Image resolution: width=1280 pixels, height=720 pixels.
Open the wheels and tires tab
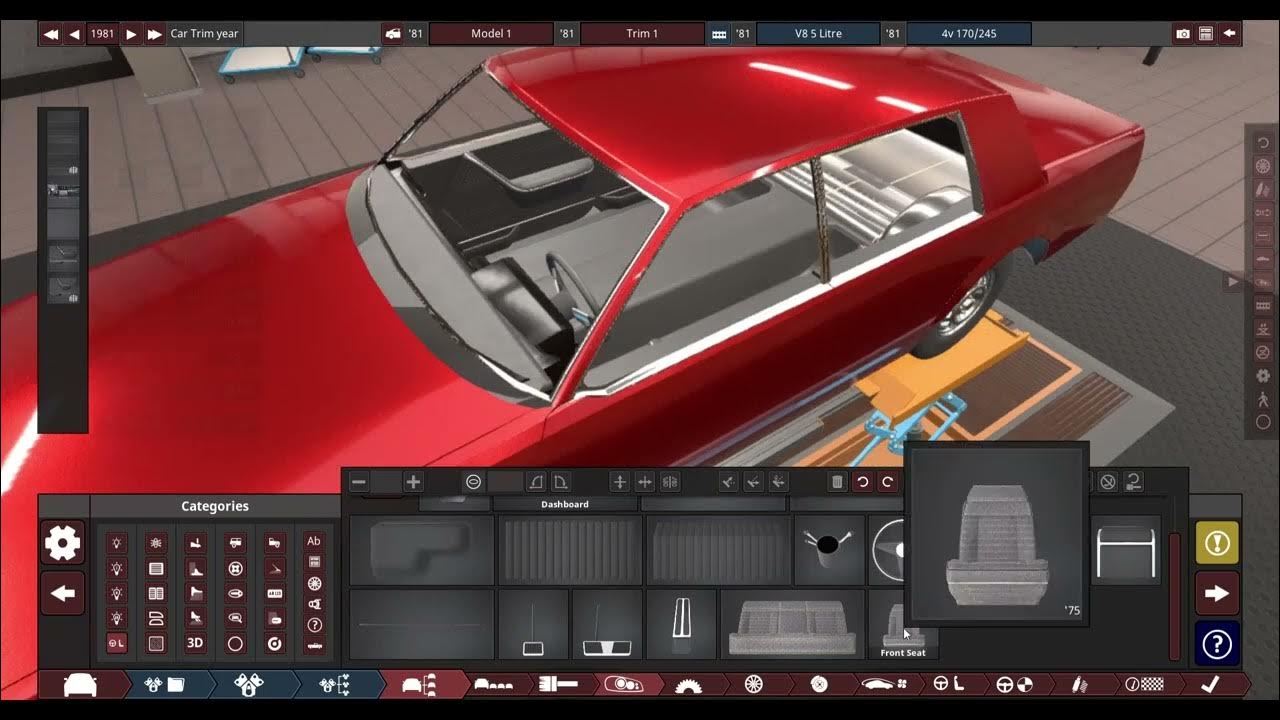[x=754, y=684]
